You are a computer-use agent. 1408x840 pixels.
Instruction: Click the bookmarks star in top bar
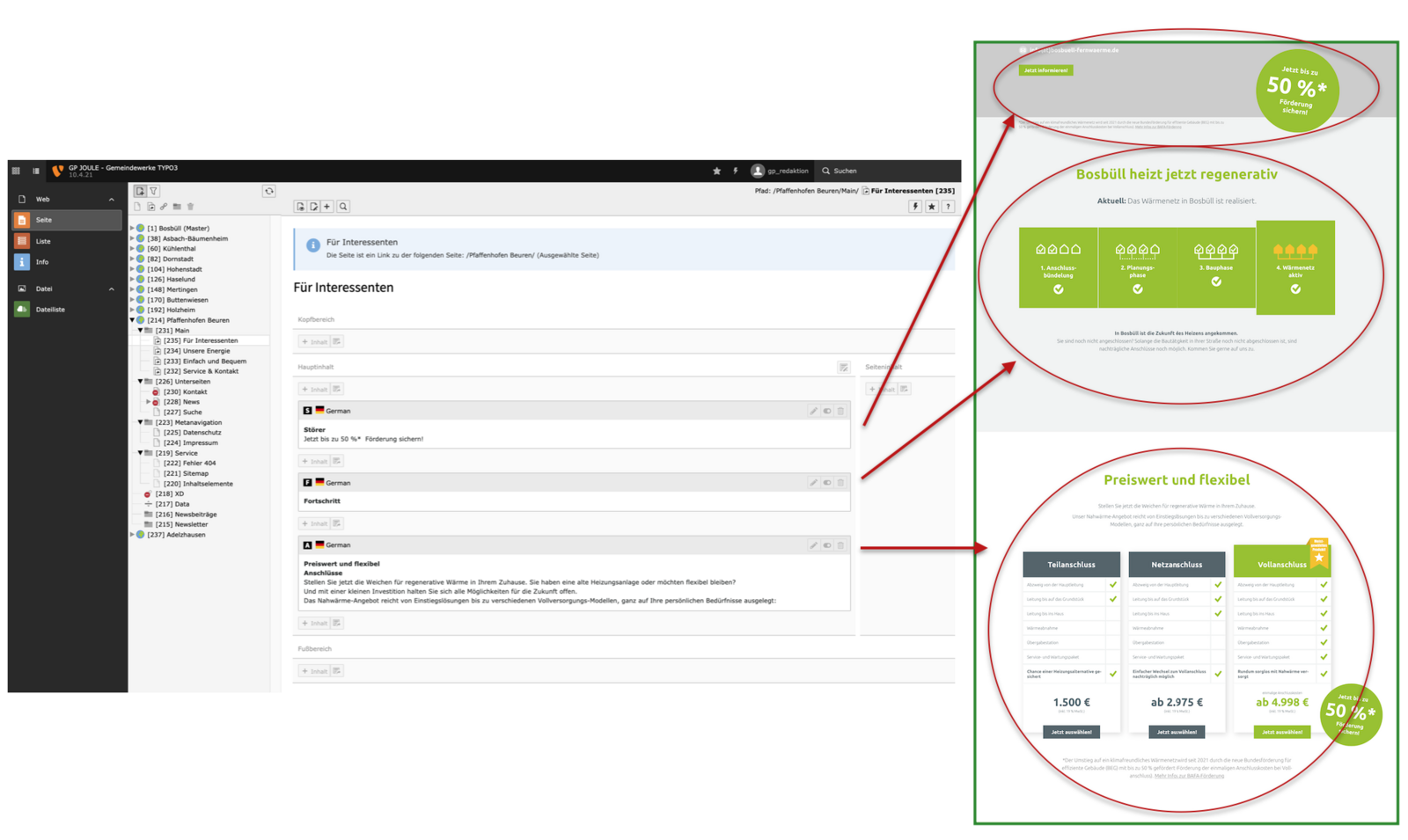[x=716, y=171]
